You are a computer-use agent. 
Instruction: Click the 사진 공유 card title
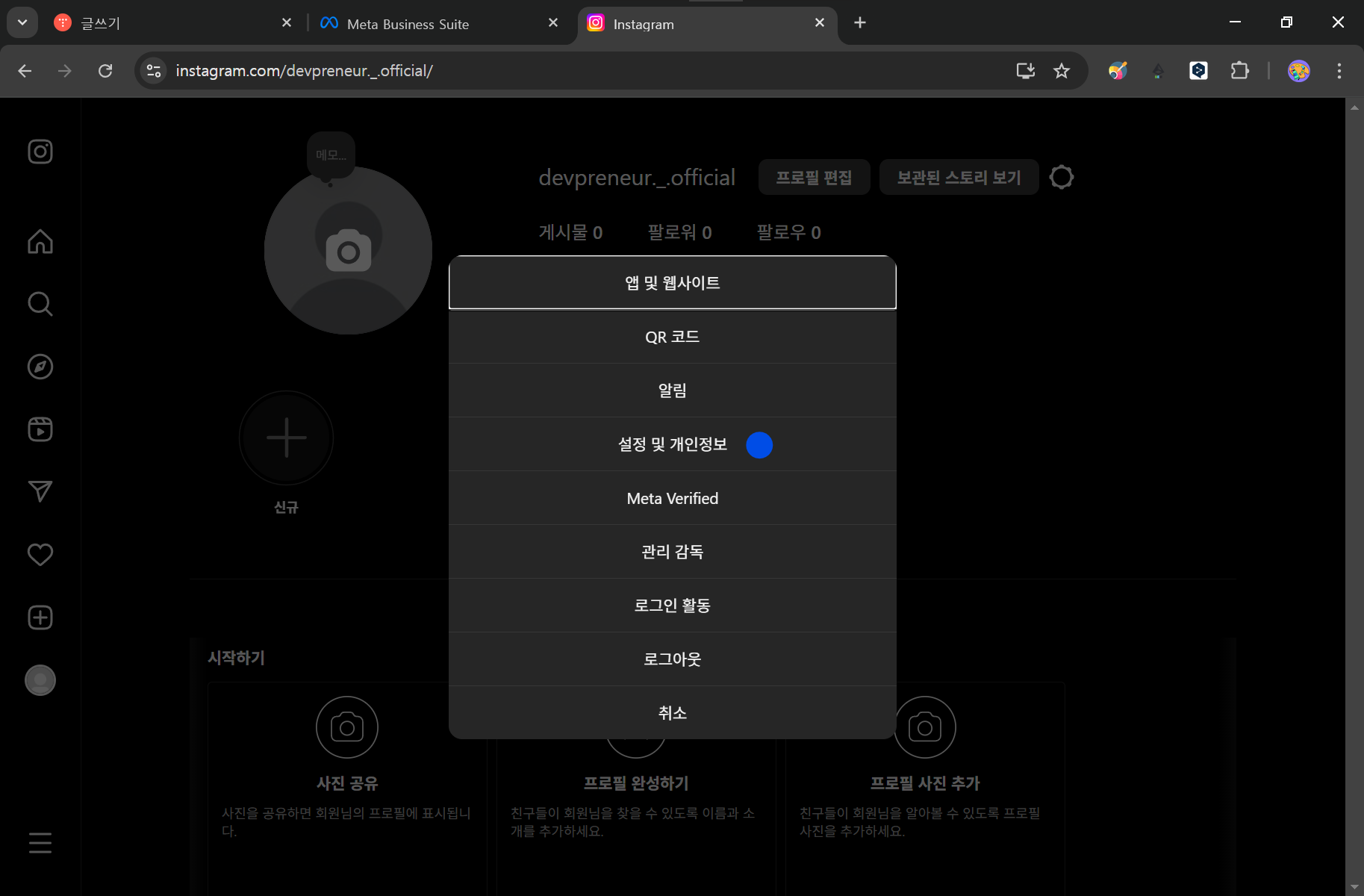(x=347, y=783)
